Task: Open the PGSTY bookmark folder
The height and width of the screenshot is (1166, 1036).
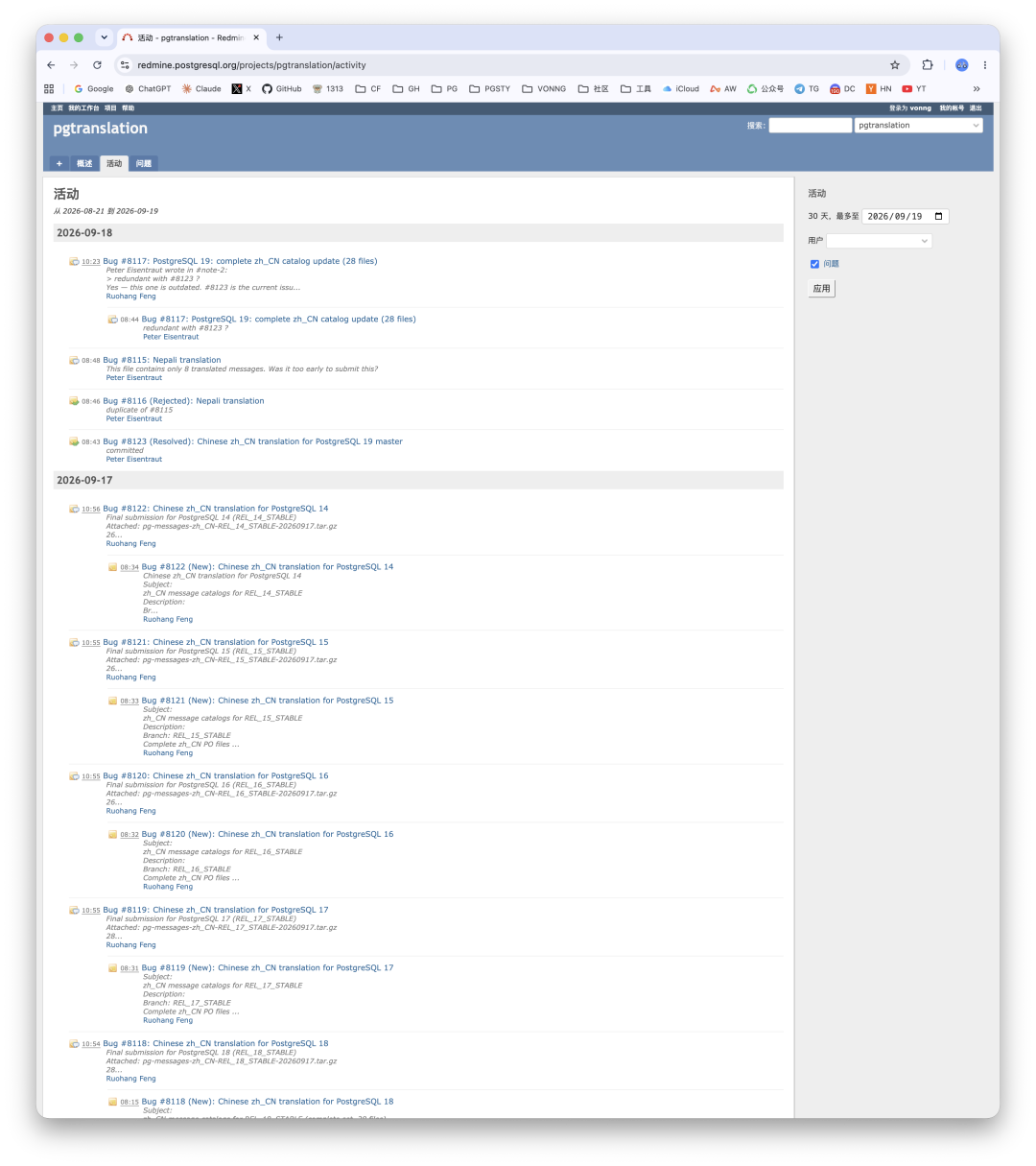Action: pyautogui.click(x=490, y=88)
